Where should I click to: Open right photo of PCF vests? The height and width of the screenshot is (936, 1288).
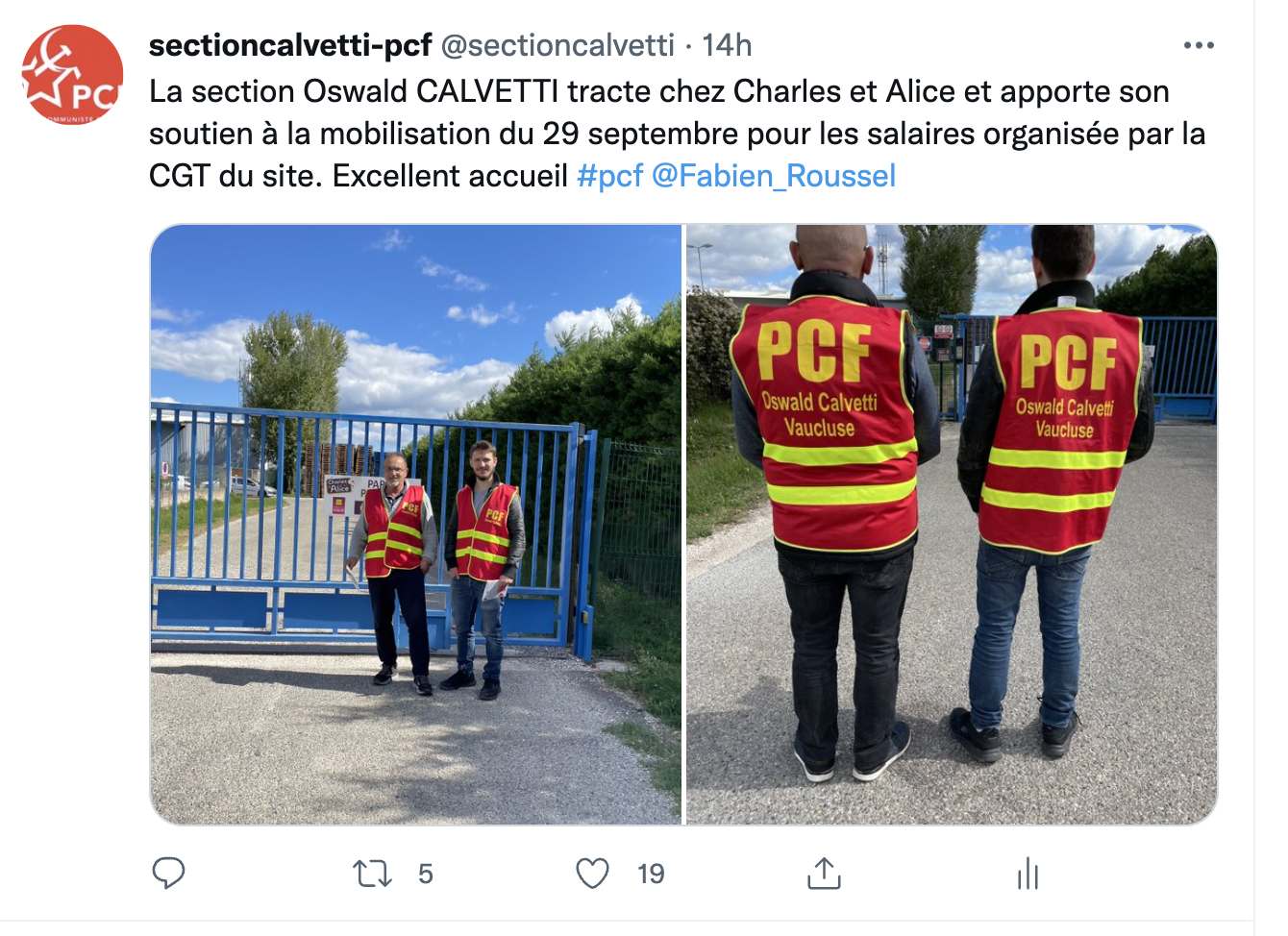click(x=952, y=525)
